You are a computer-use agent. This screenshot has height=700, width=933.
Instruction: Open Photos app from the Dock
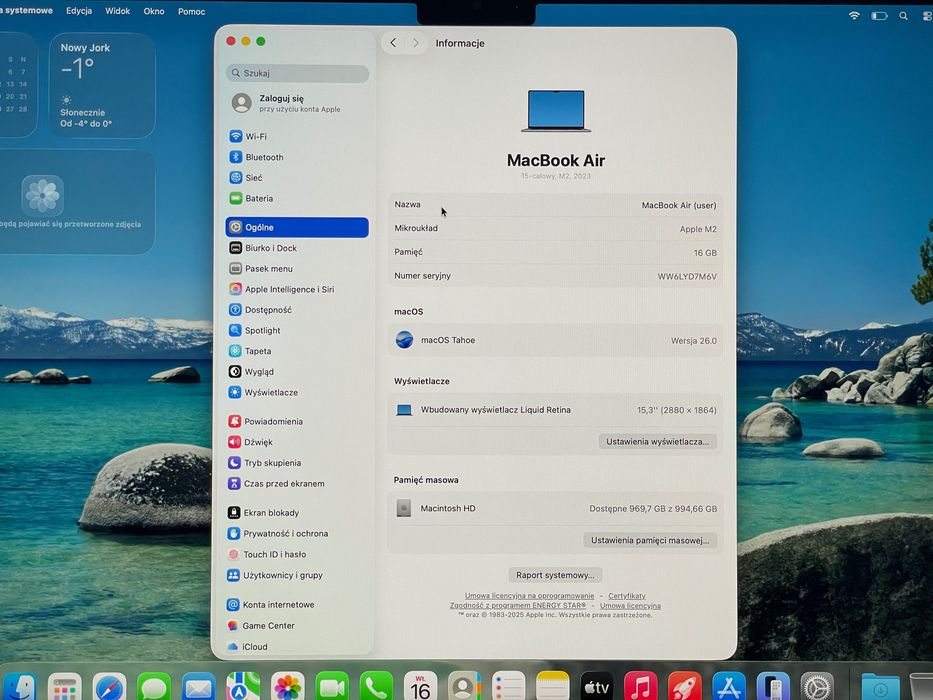click(x=287, y=687)
